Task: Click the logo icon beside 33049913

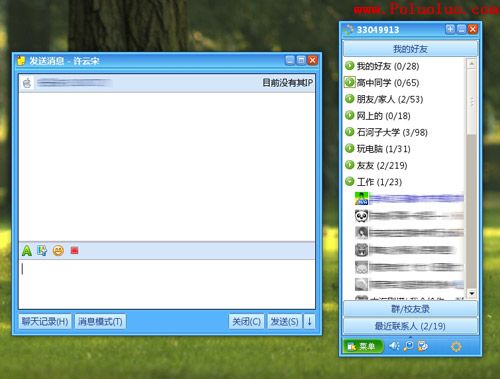Action: [x=349, y=30]
